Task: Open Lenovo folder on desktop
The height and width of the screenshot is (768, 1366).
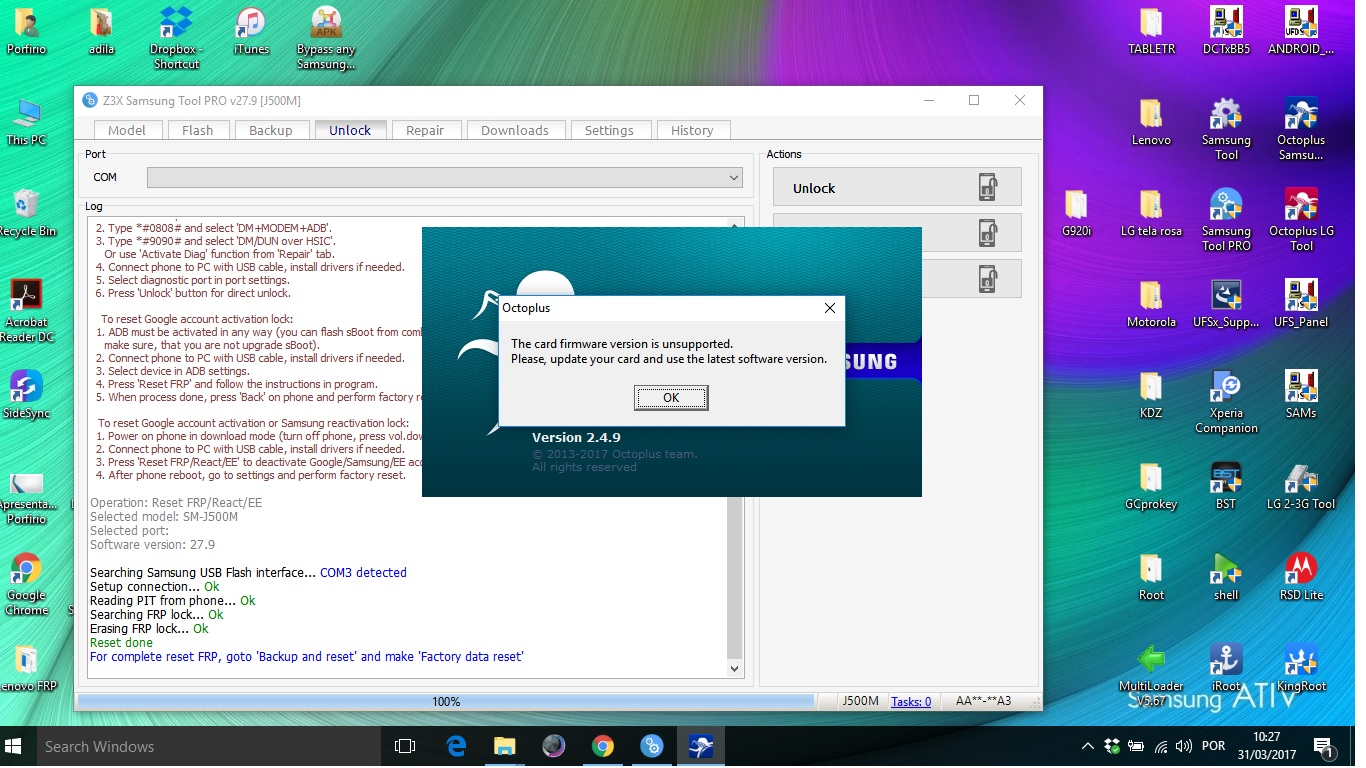Action: click(1151, 123)
